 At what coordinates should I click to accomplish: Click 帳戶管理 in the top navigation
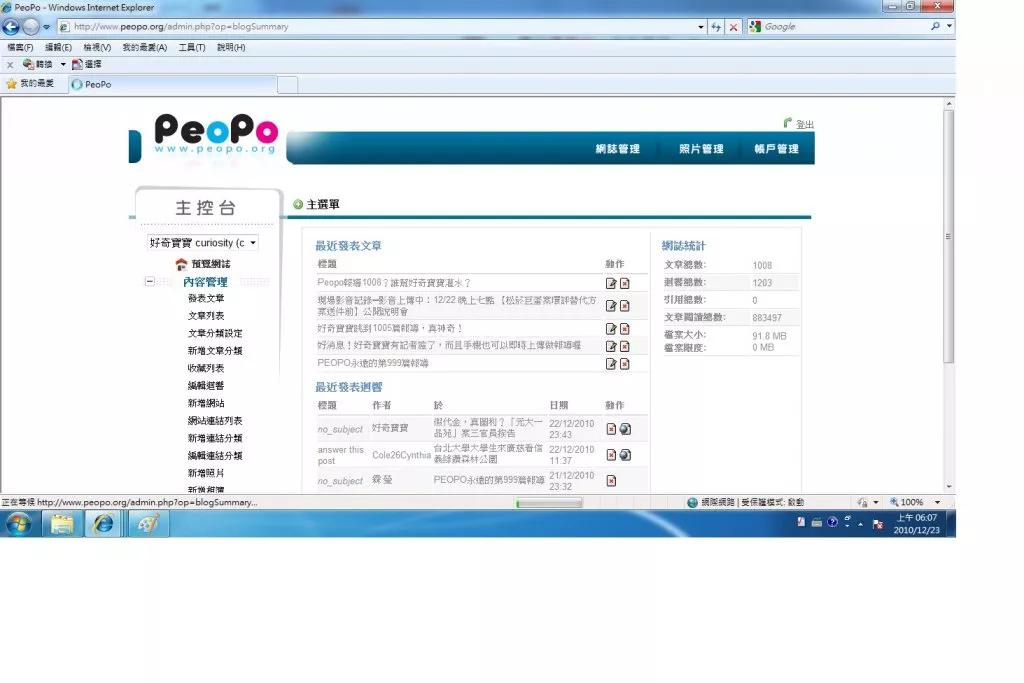pos(776,149)
